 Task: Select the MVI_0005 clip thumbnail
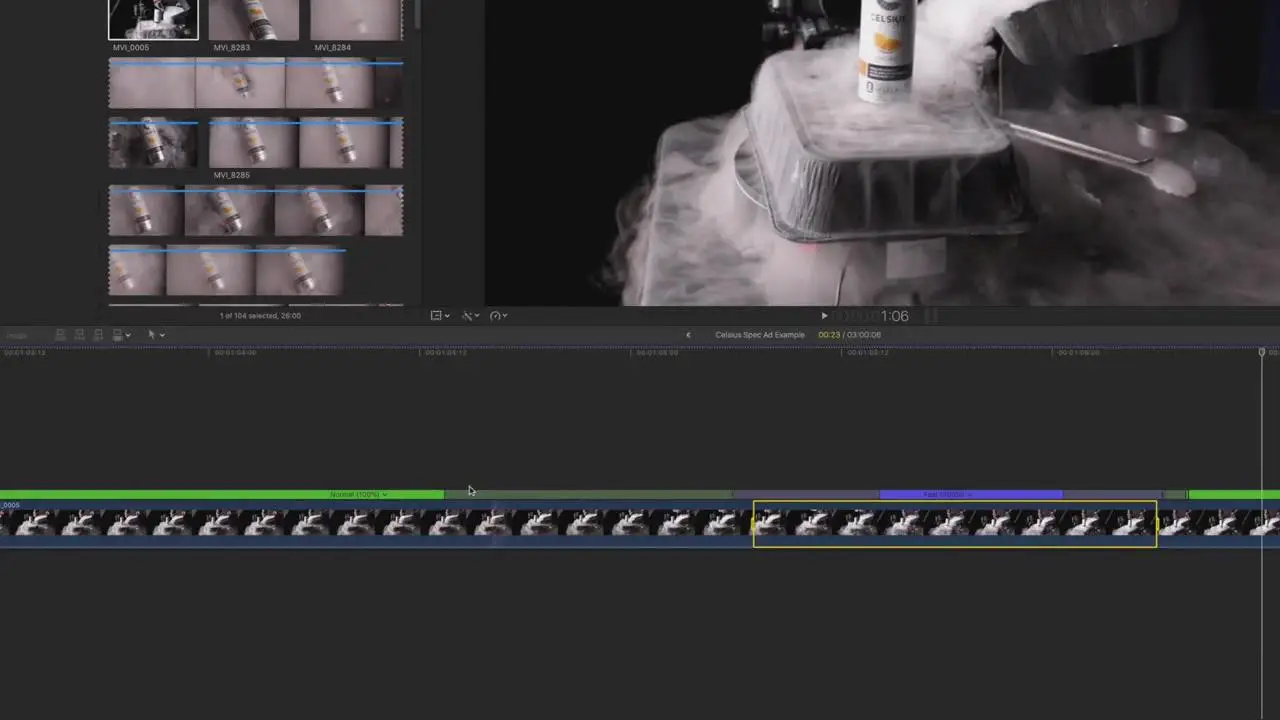tap(153, 19)
